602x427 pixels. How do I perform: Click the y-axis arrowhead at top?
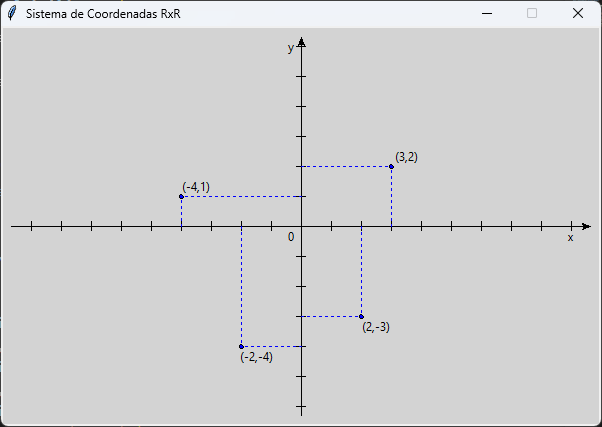coord(302,42)
